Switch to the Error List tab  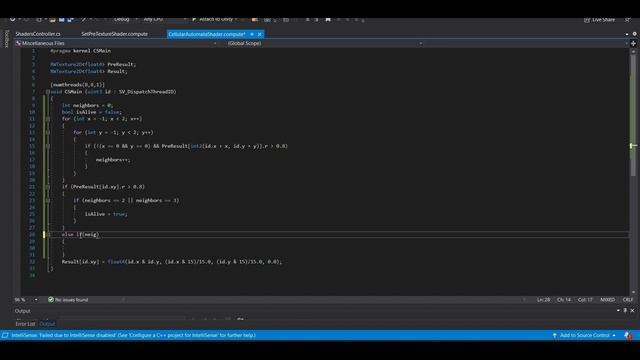click(25, 324)
